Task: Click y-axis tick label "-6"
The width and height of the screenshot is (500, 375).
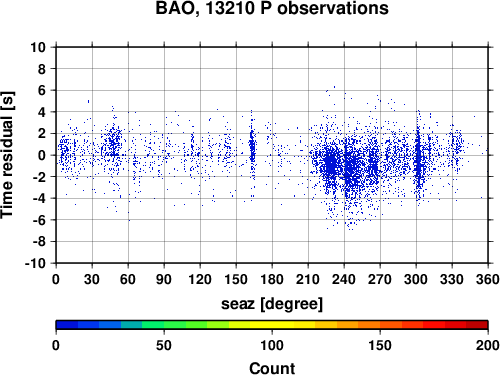Action: (x=39, y=220)
